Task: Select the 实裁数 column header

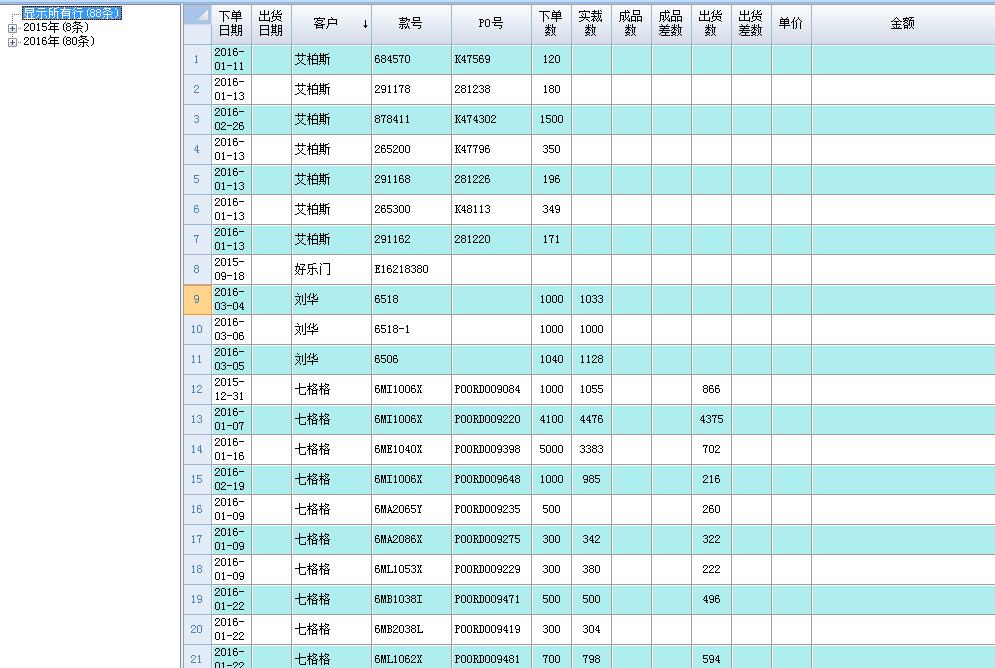Action: [591, 24]
